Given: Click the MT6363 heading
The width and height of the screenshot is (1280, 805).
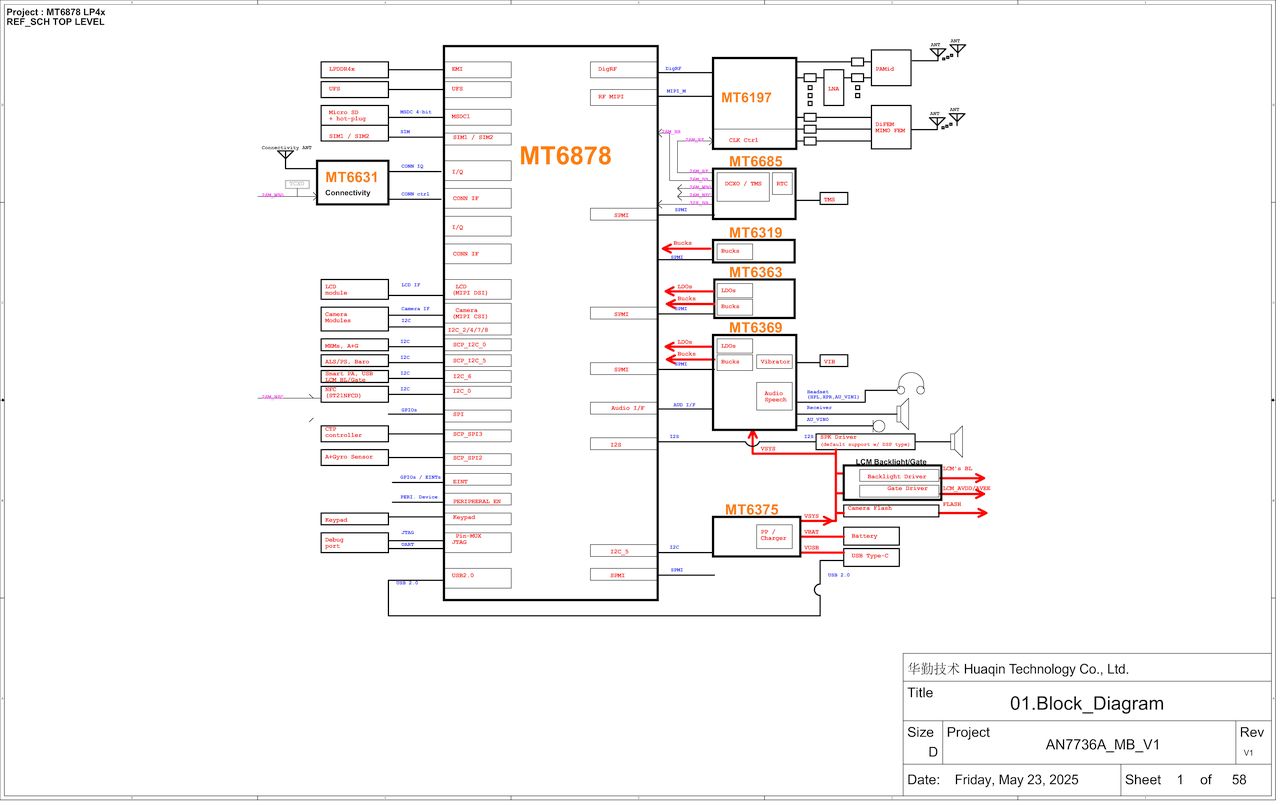Looking at the screenshot, I should click(756, 272).
